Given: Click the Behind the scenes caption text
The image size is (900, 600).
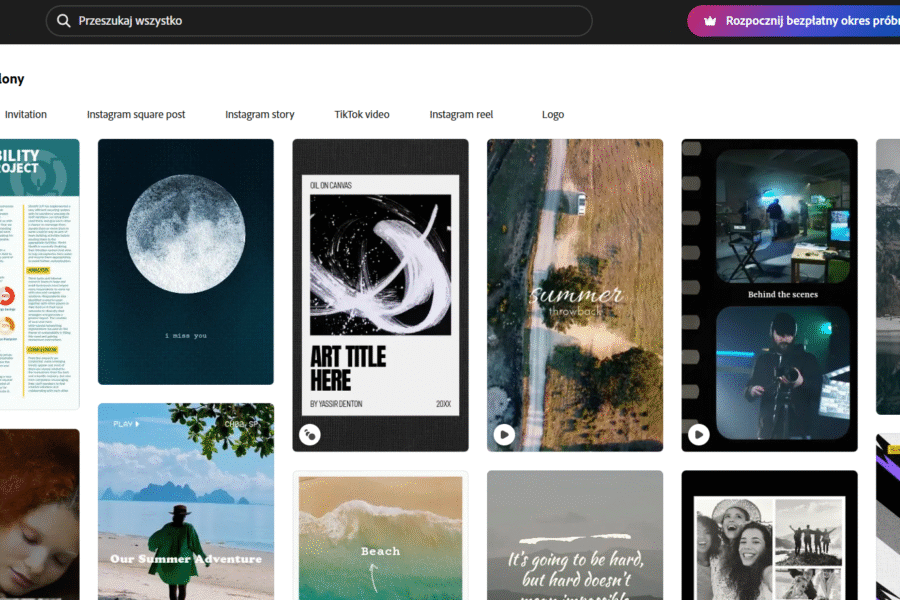Looking at the screenshot, I should tap(783, 295).
